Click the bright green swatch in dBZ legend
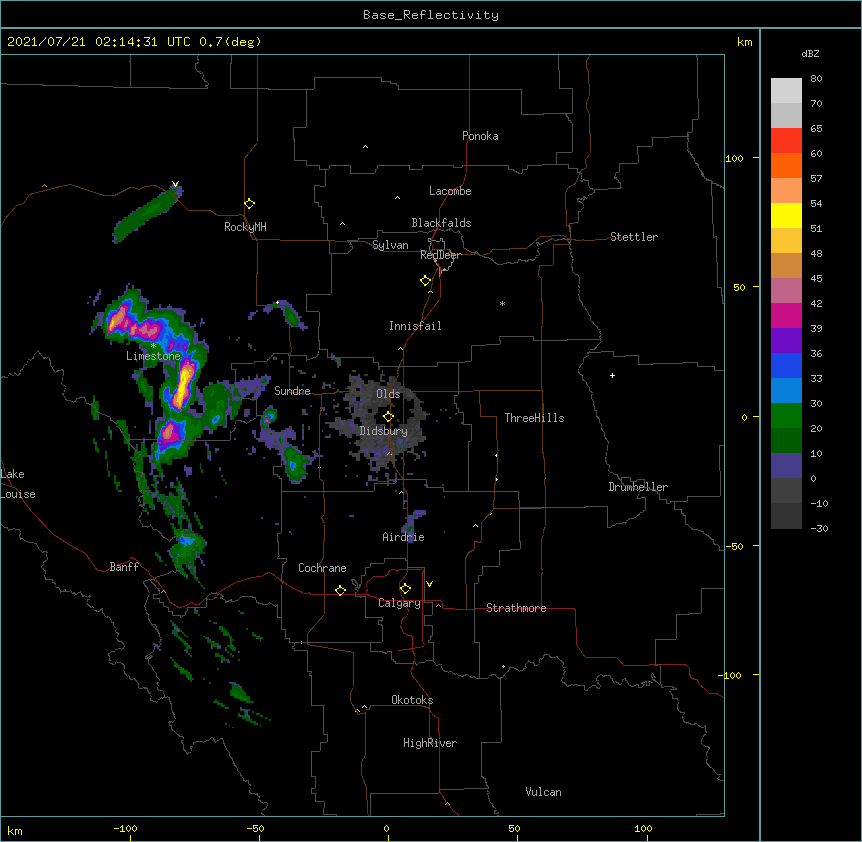 tap(786, 416)
